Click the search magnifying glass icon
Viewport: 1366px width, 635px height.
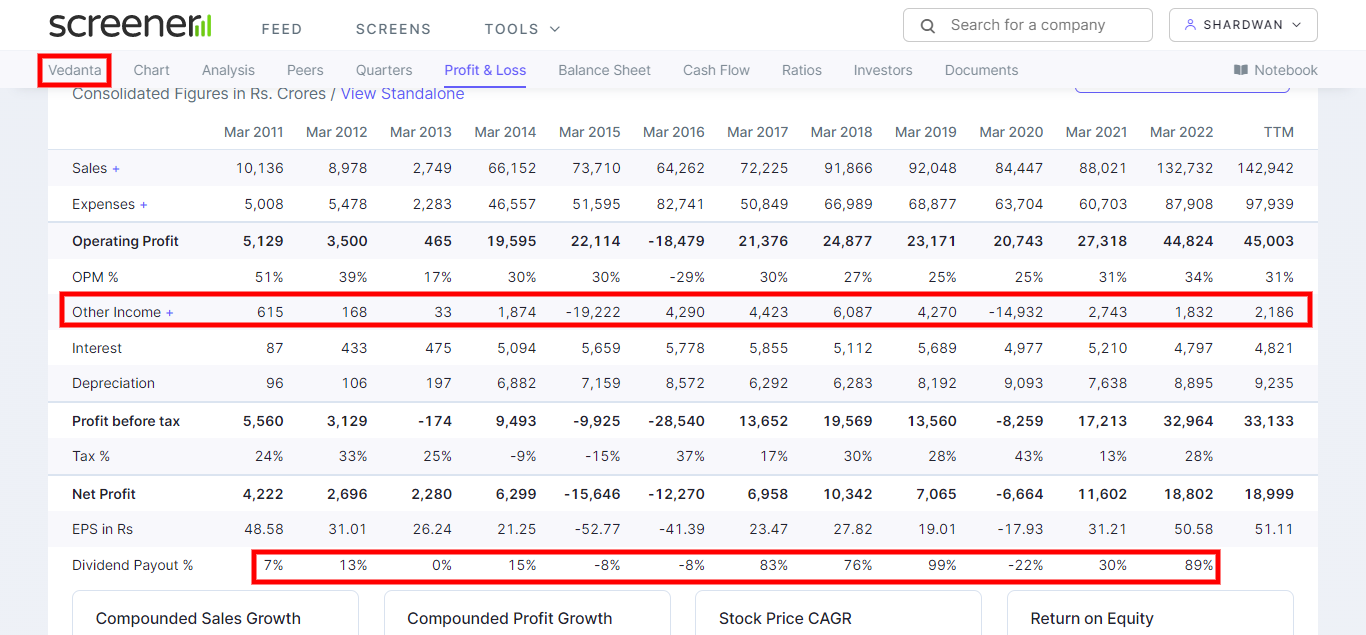(x=926, y=25)
